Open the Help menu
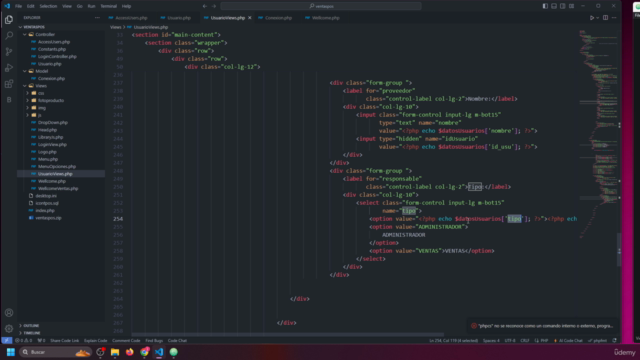The height and width of the screenshot is (360, 640). 127,6
